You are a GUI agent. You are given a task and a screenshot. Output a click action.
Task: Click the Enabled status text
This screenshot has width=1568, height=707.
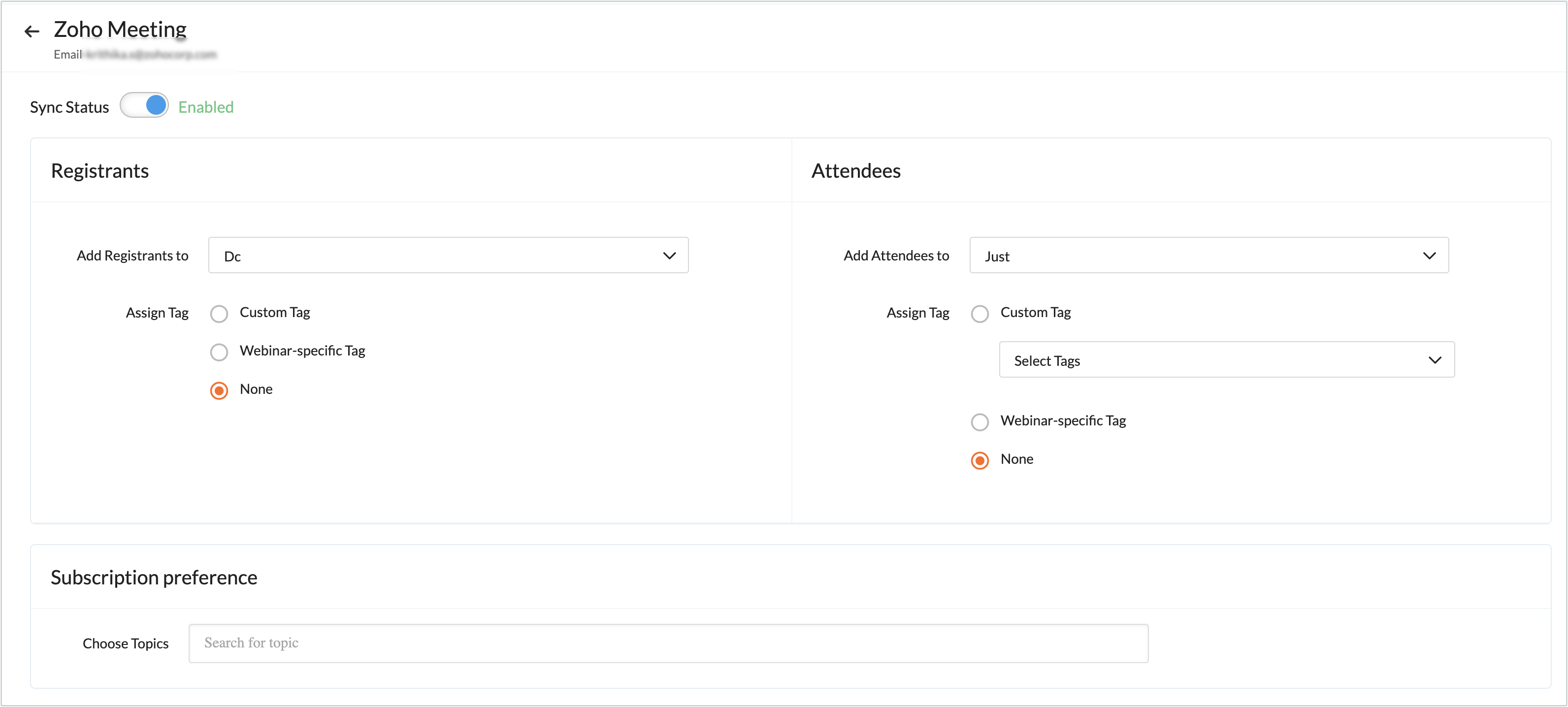click(206, 107)
